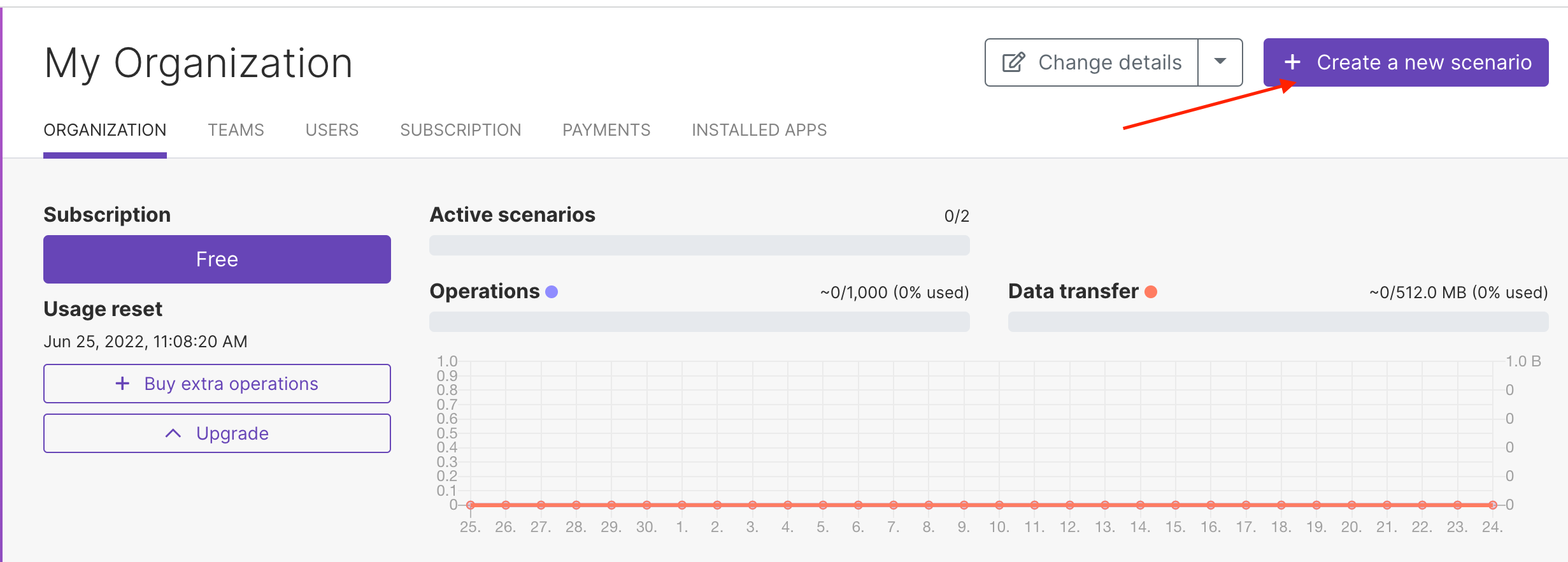Click the chevron icon beside Upgrade
Image resolution: width=1568 pixels, height=562 pixels.
pyautogui.click(x=173, y=433)
